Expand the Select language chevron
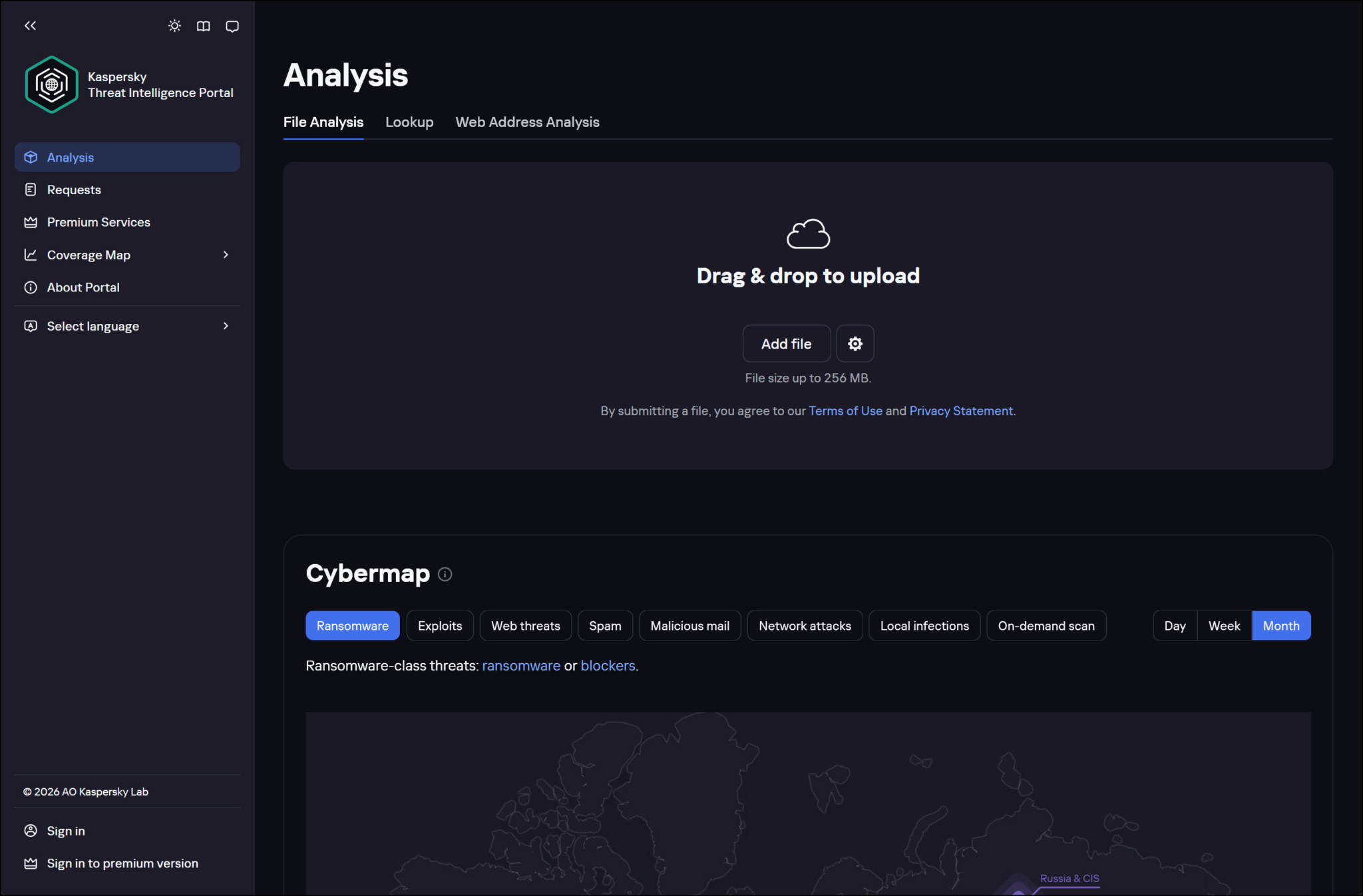The height and width of the screenshot is (896, 1363). pyautogui.click(x=226, y=326)
